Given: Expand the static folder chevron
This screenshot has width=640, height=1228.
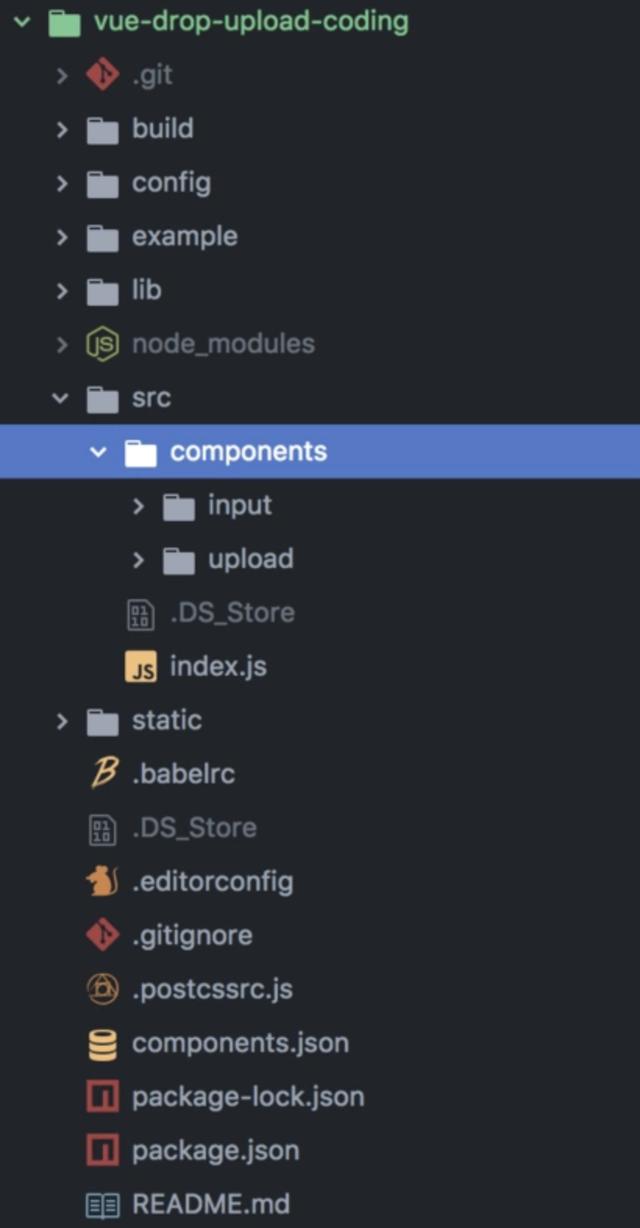Looking at the screenshot, I should [x=62, y=721].
